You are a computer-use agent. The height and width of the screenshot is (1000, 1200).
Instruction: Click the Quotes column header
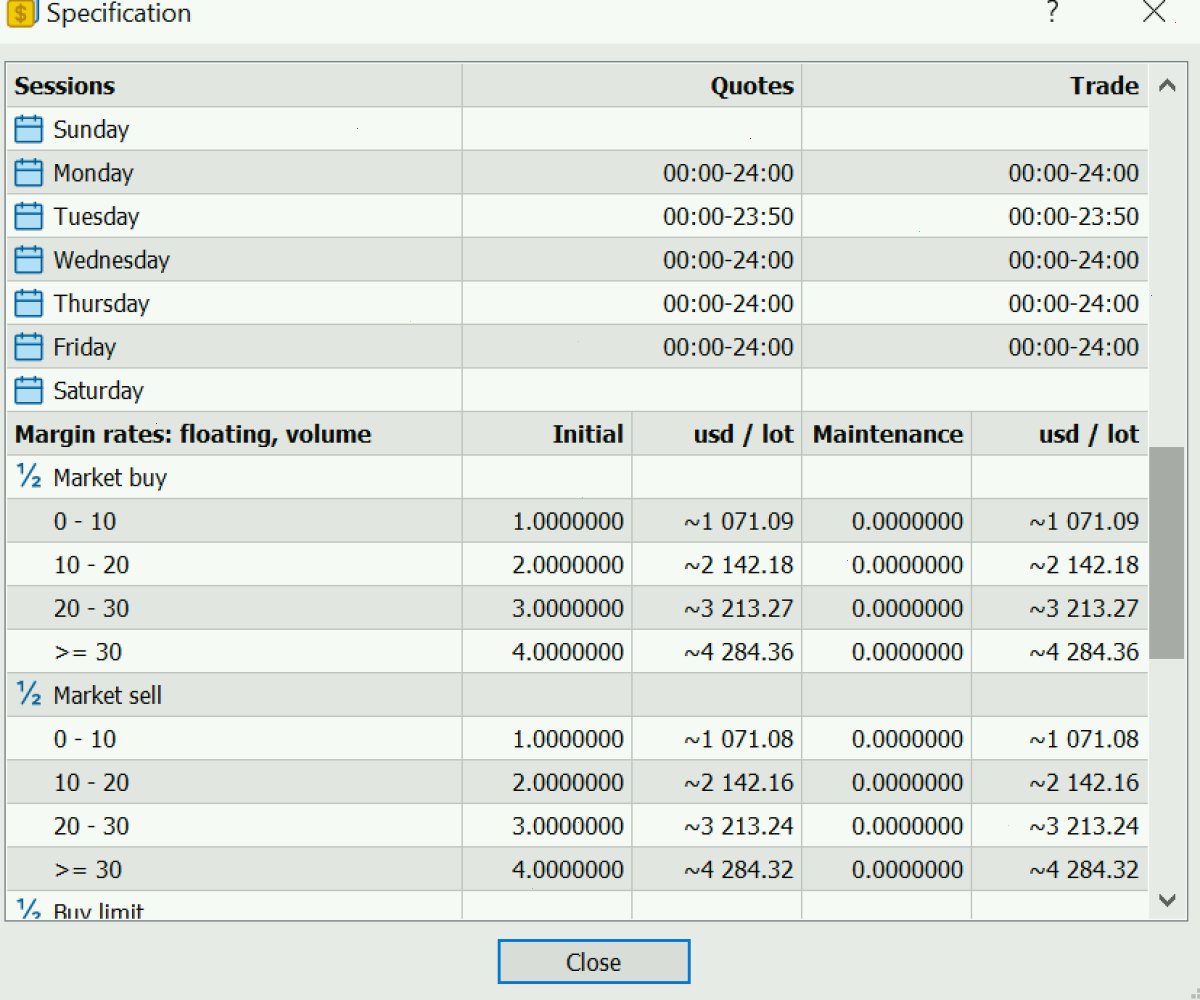click(632, 86)
